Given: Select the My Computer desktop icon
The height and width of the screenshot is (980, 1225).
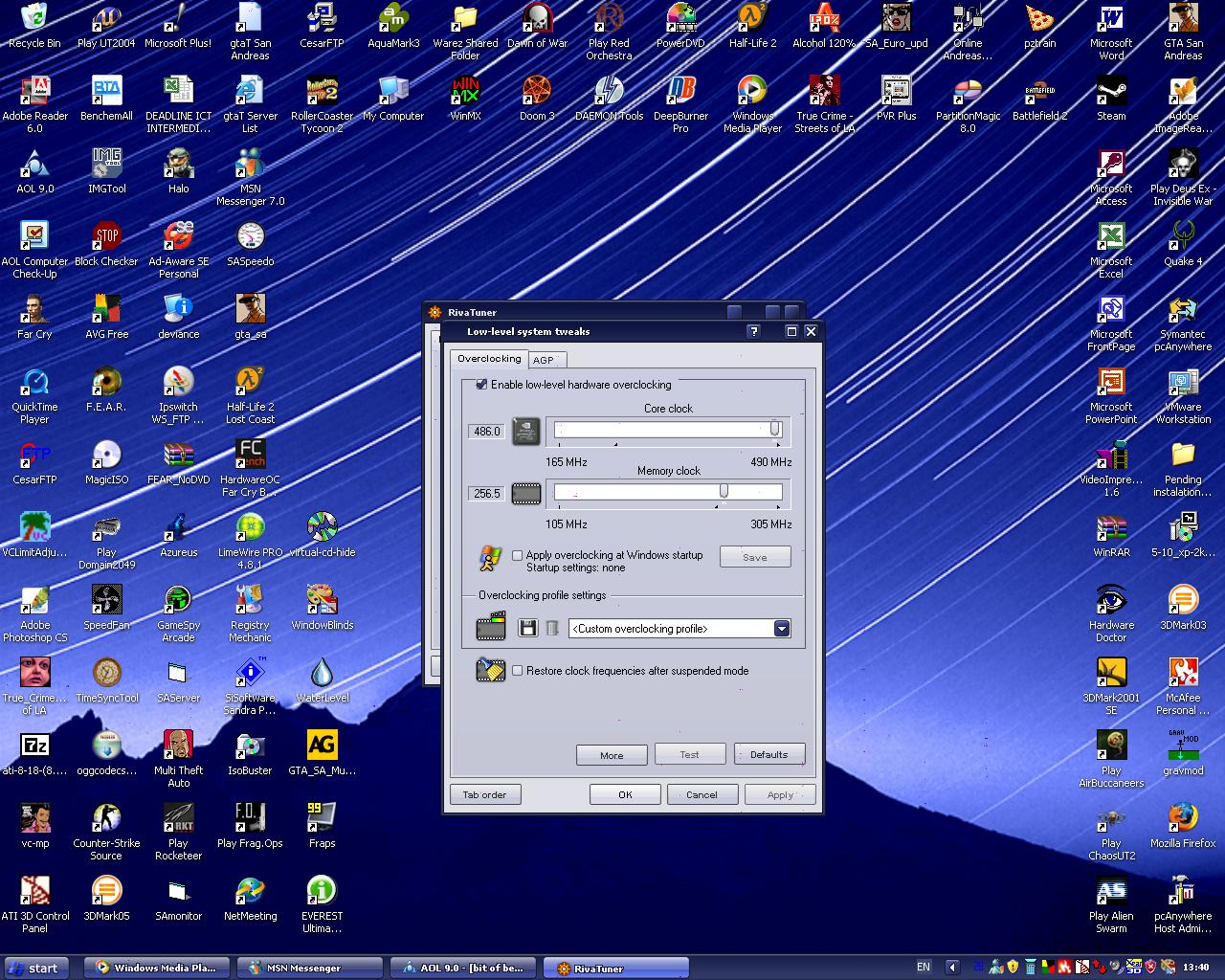Looking at the screenshot, I should [393, 99].
